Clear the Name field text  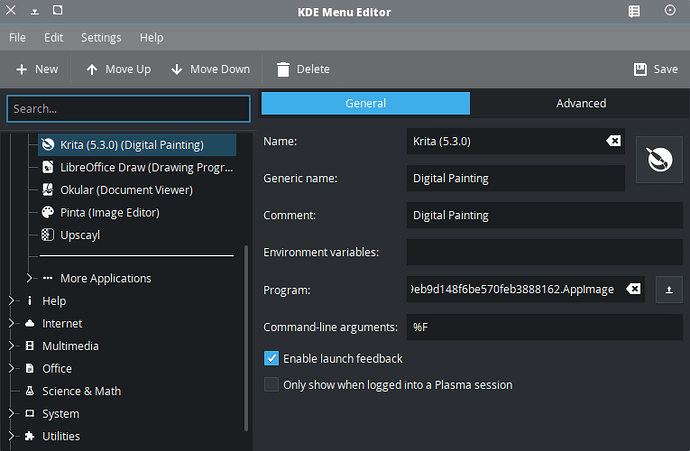click(x=613, y=141)
